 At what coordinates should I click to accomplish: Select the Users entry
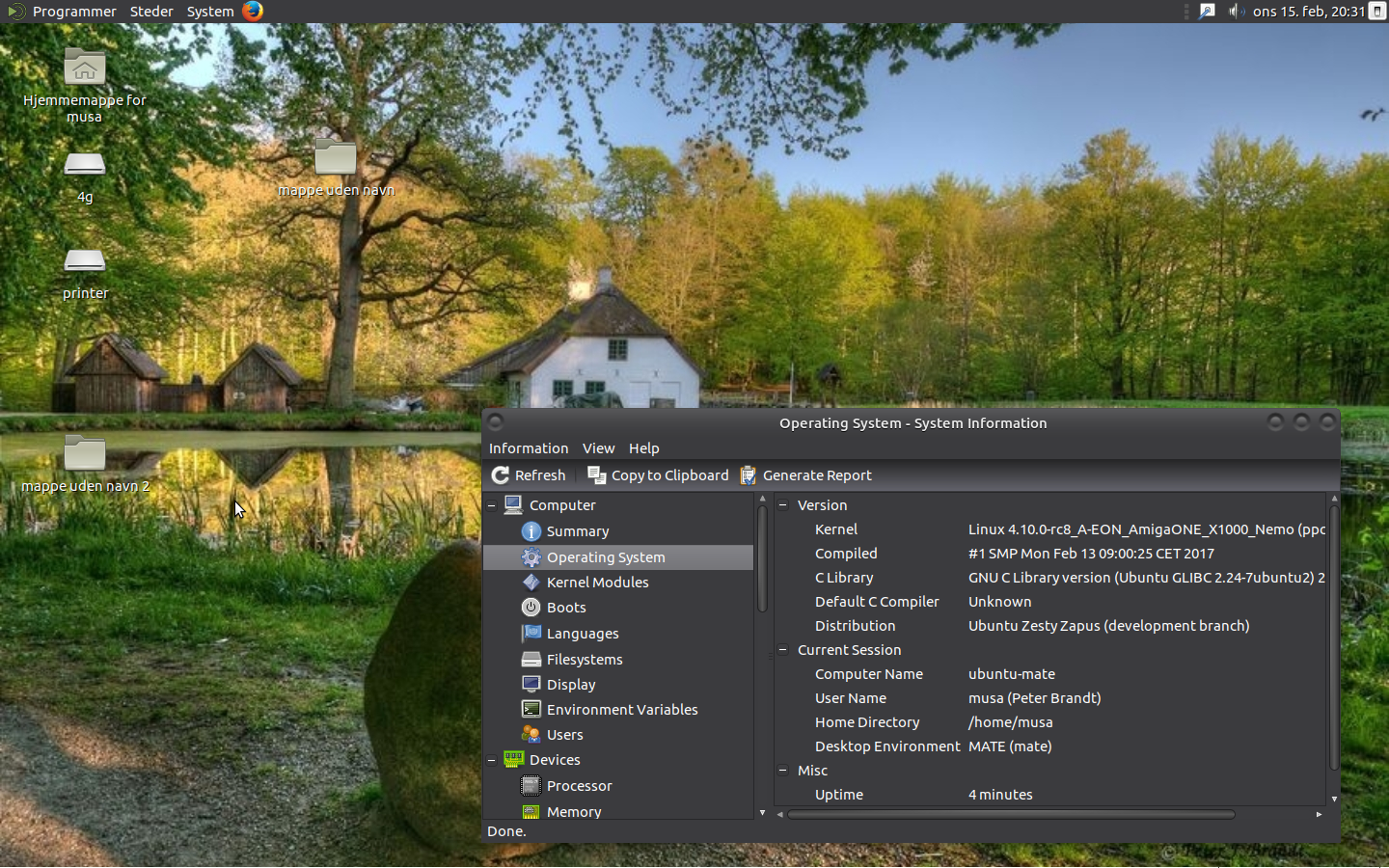tap(564, 735)
